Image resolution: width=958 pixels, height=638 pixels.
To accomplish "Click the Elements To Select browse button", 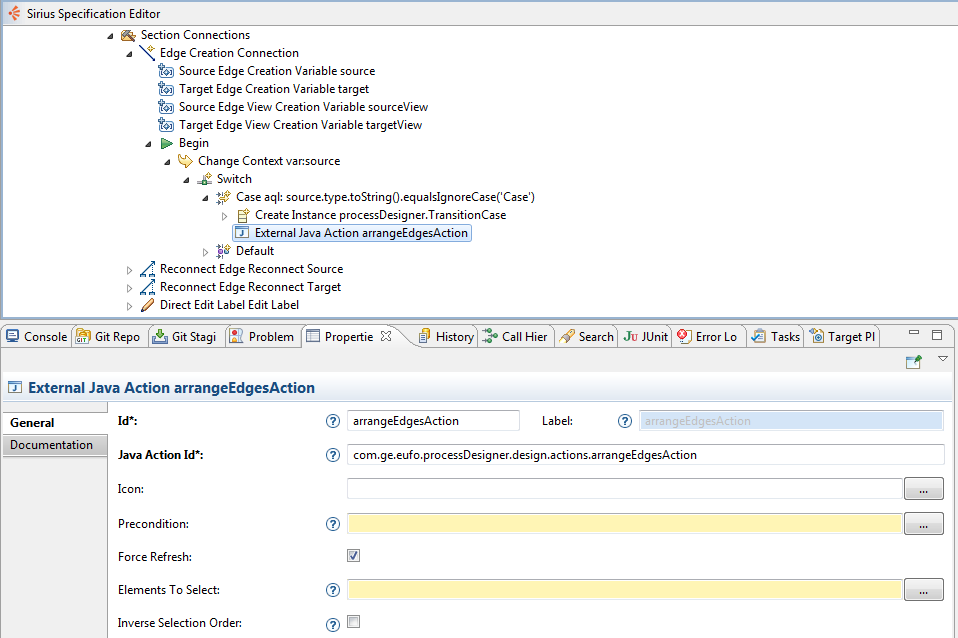I will 923,590.
